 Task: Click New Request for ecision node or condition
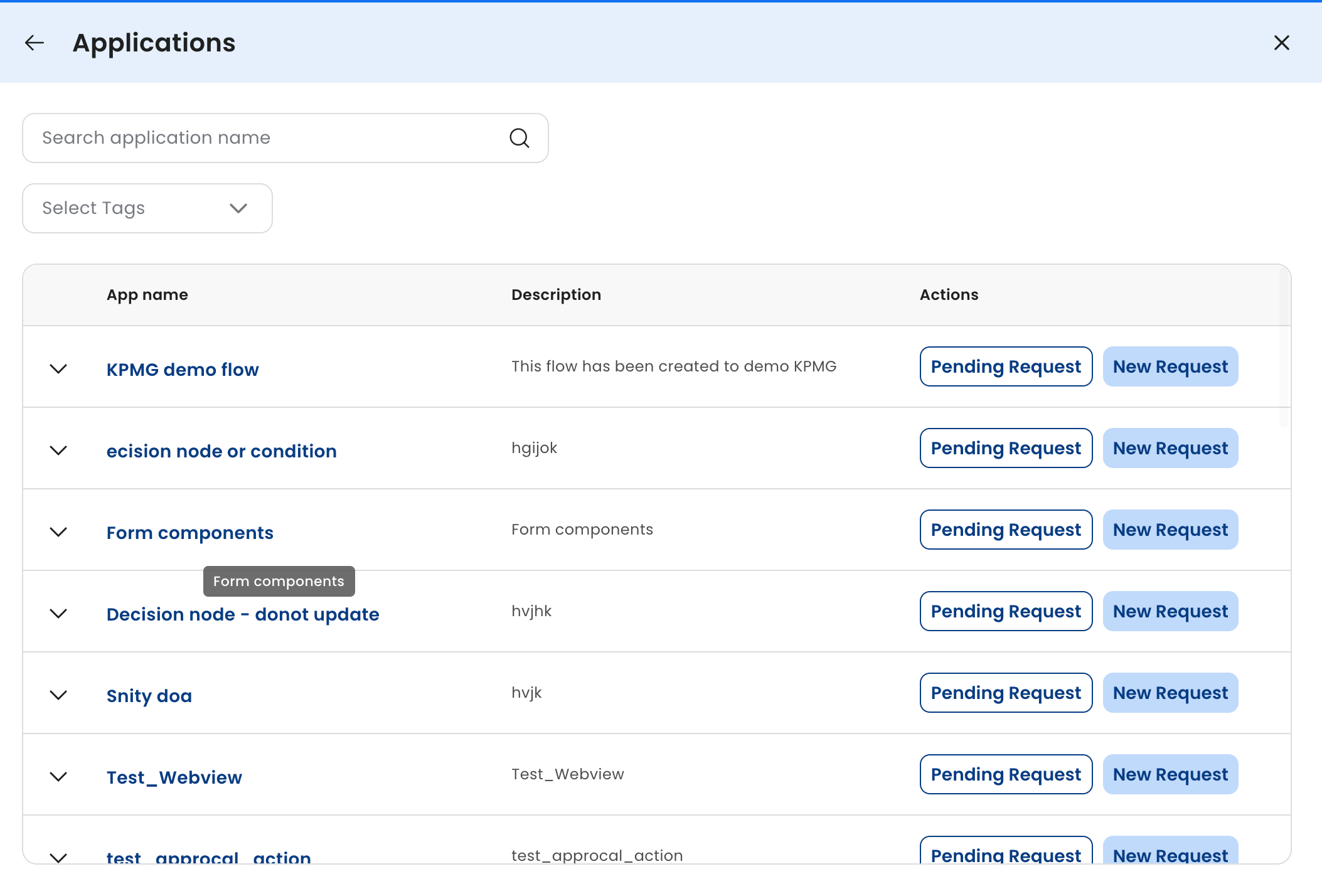(1170, 448)
